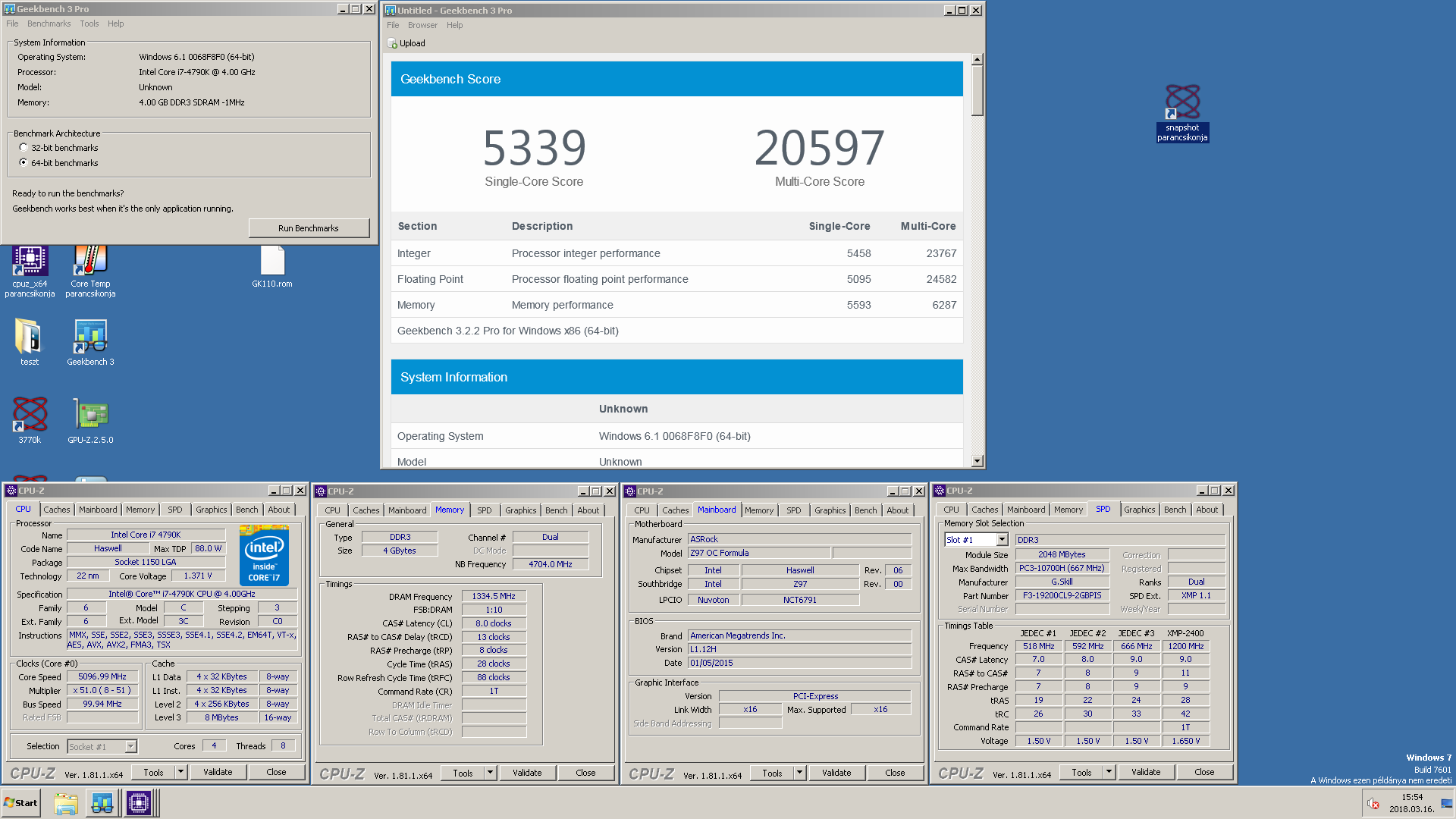The image size is (1456, 819).
Task: Open the Caches tab in first CPU-Z window
Action: coord(56,510)
